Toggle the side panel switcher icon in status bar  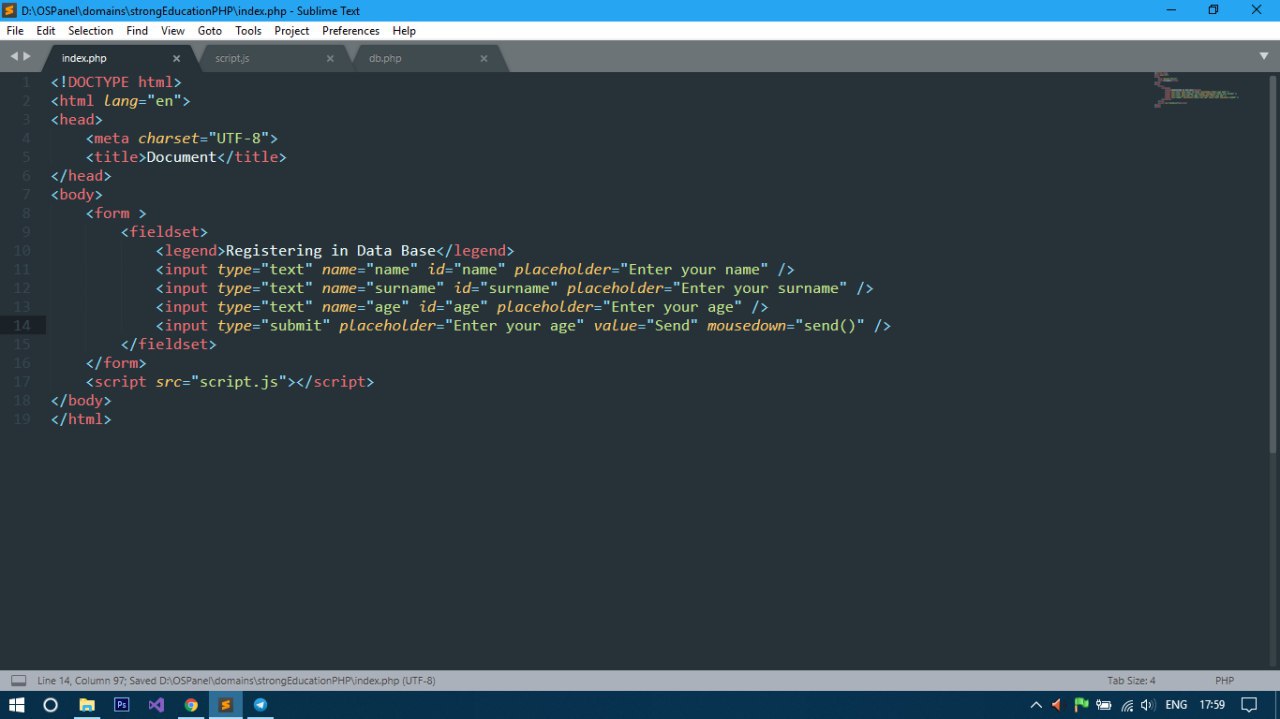18,680
